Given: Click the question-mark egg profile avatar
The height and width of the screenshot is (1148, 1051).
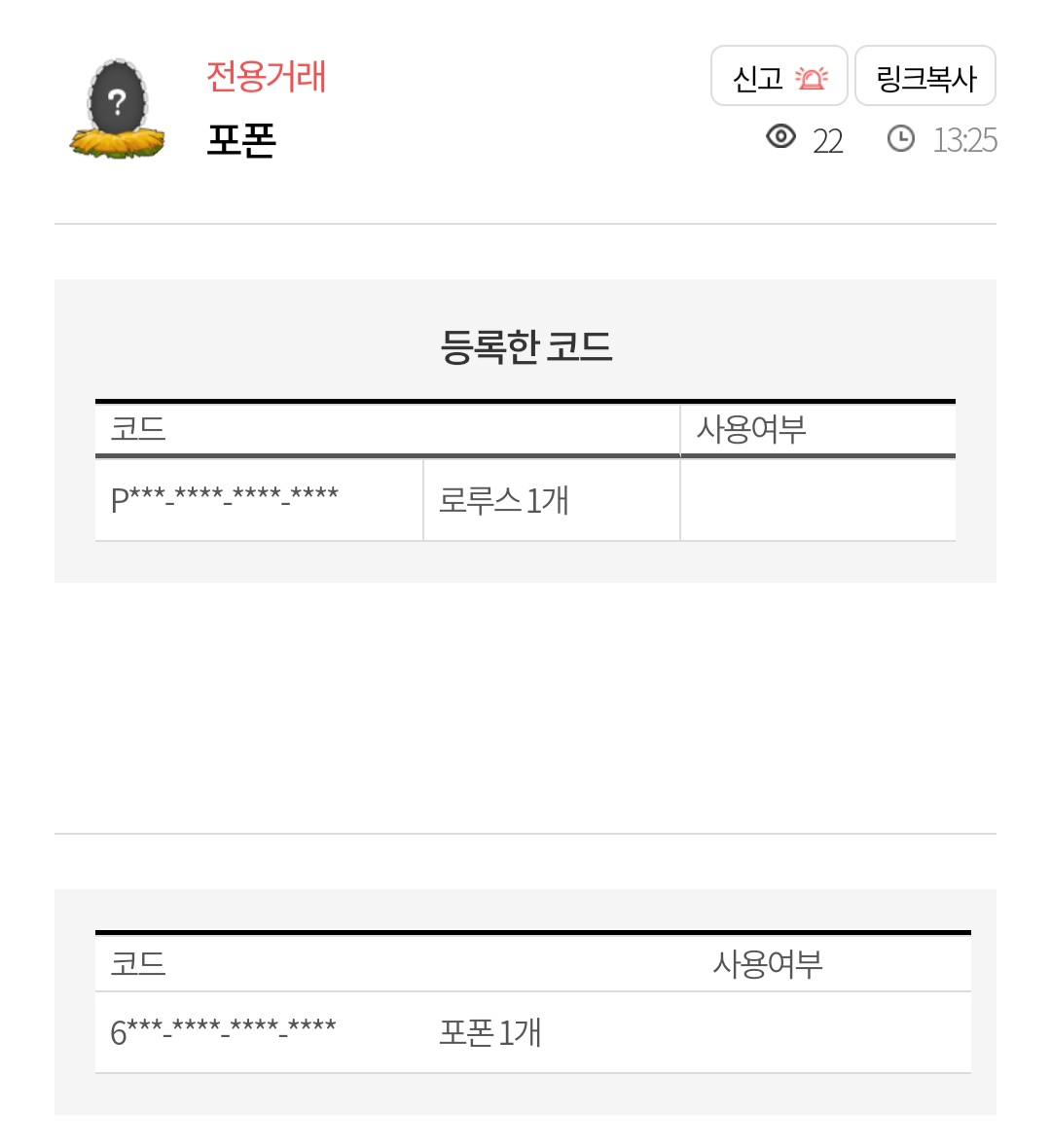Looking at the screenshot, I should (x=117, y=109).
